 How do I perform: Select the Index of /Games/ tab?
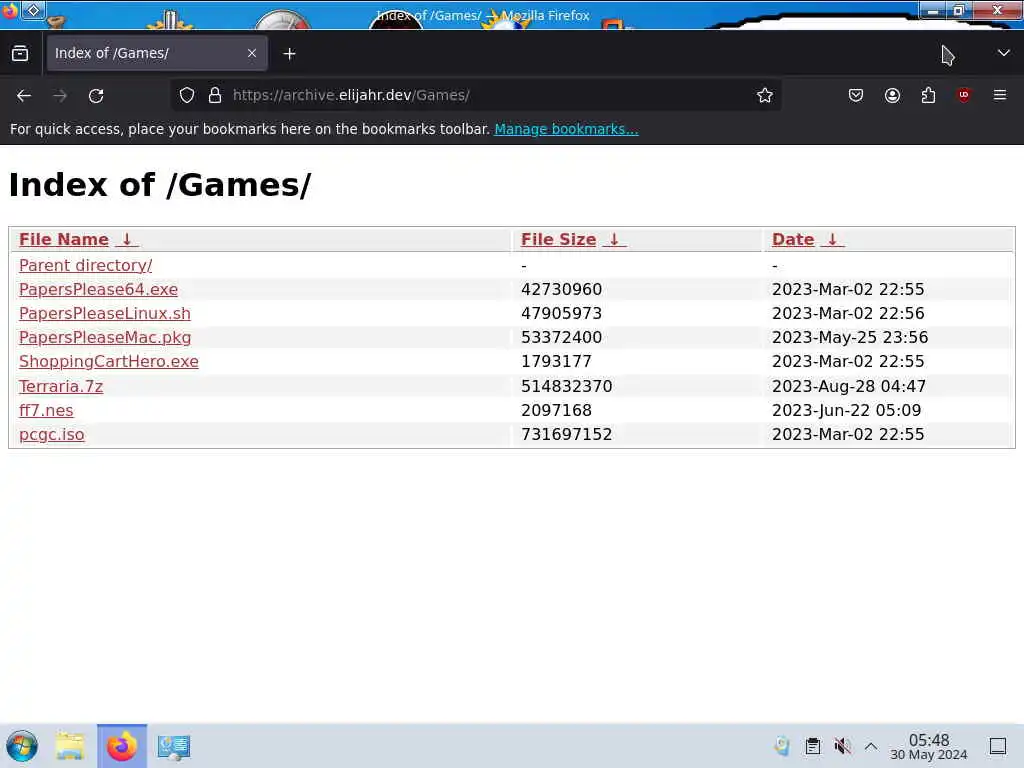(156, 54)
